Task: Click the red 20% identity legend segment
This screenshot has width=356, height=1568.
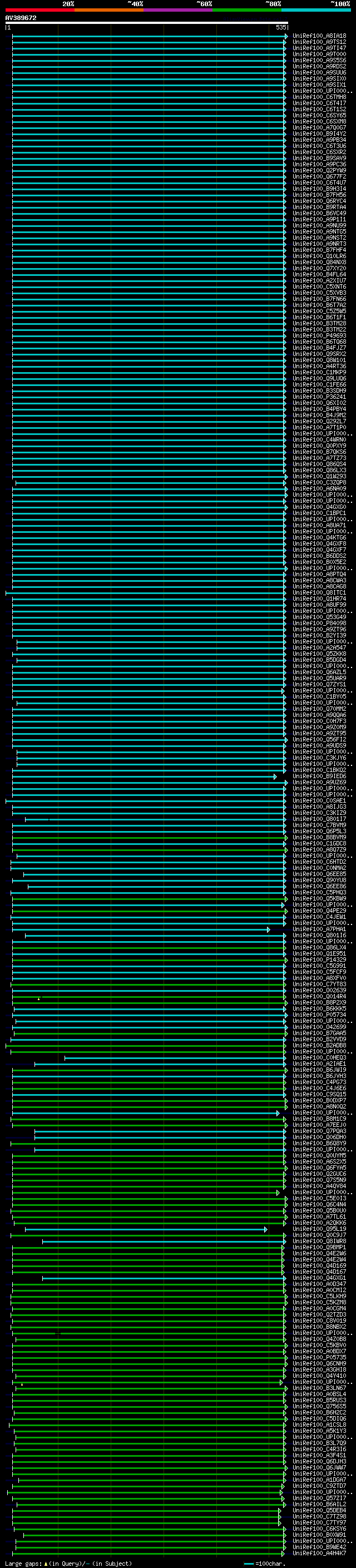Action: pyautogui.click(x=39, y=10)
